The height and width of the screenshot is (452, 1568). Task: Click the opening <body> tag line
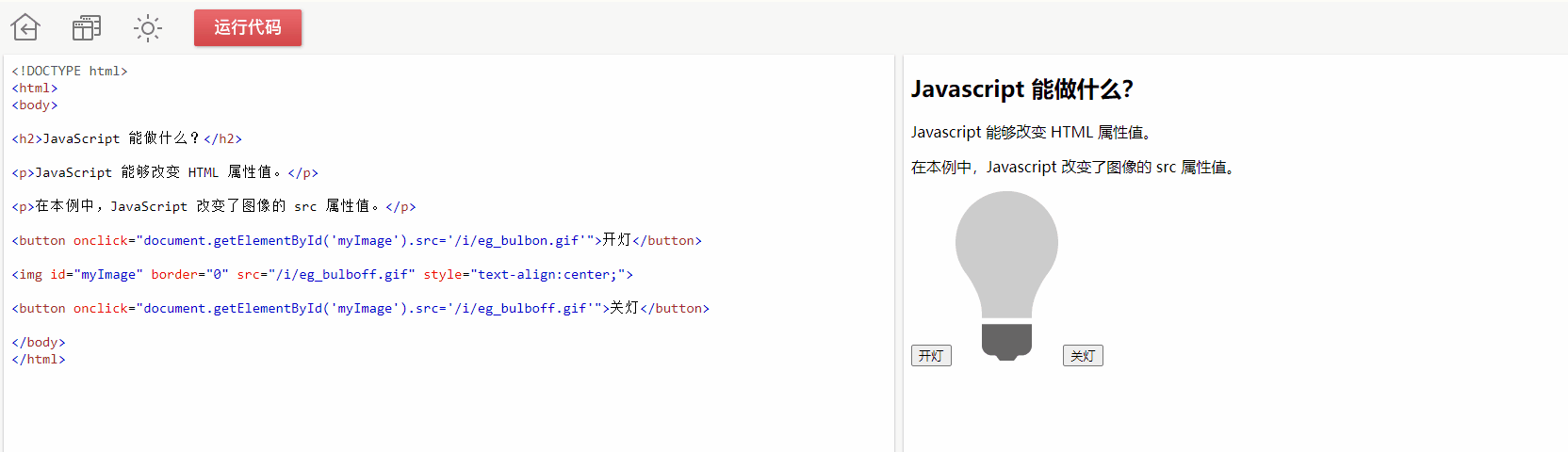coord(35,105)
